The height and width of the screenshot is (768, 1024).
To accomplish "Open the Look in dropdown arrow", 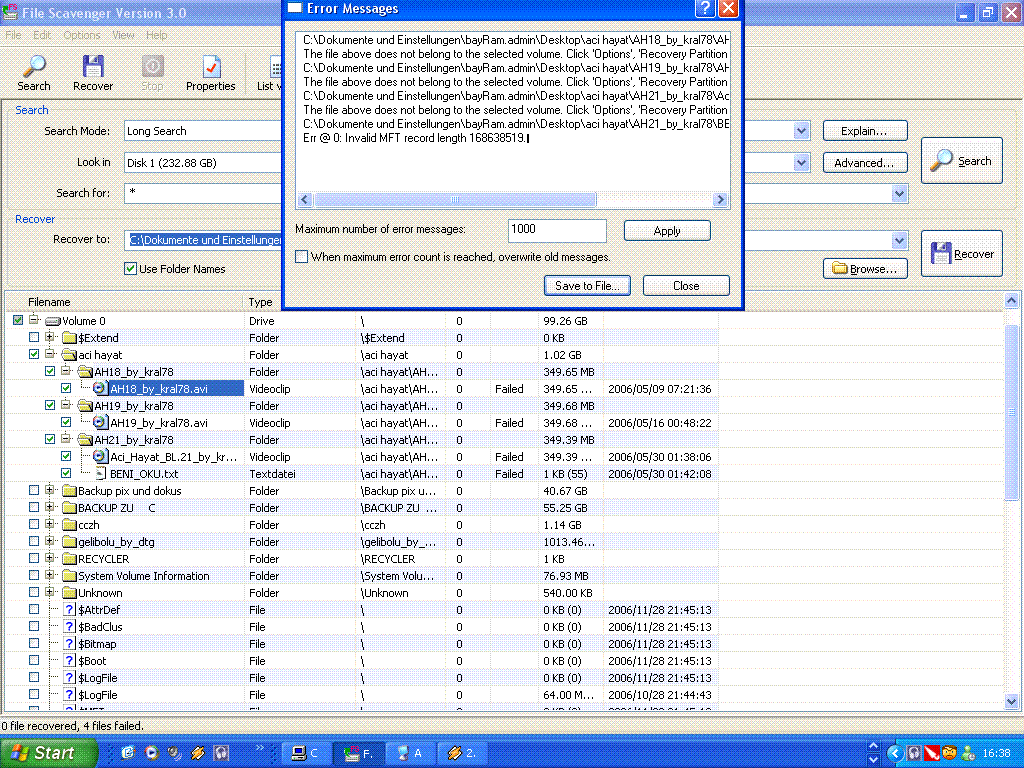I will click(801, 163).
